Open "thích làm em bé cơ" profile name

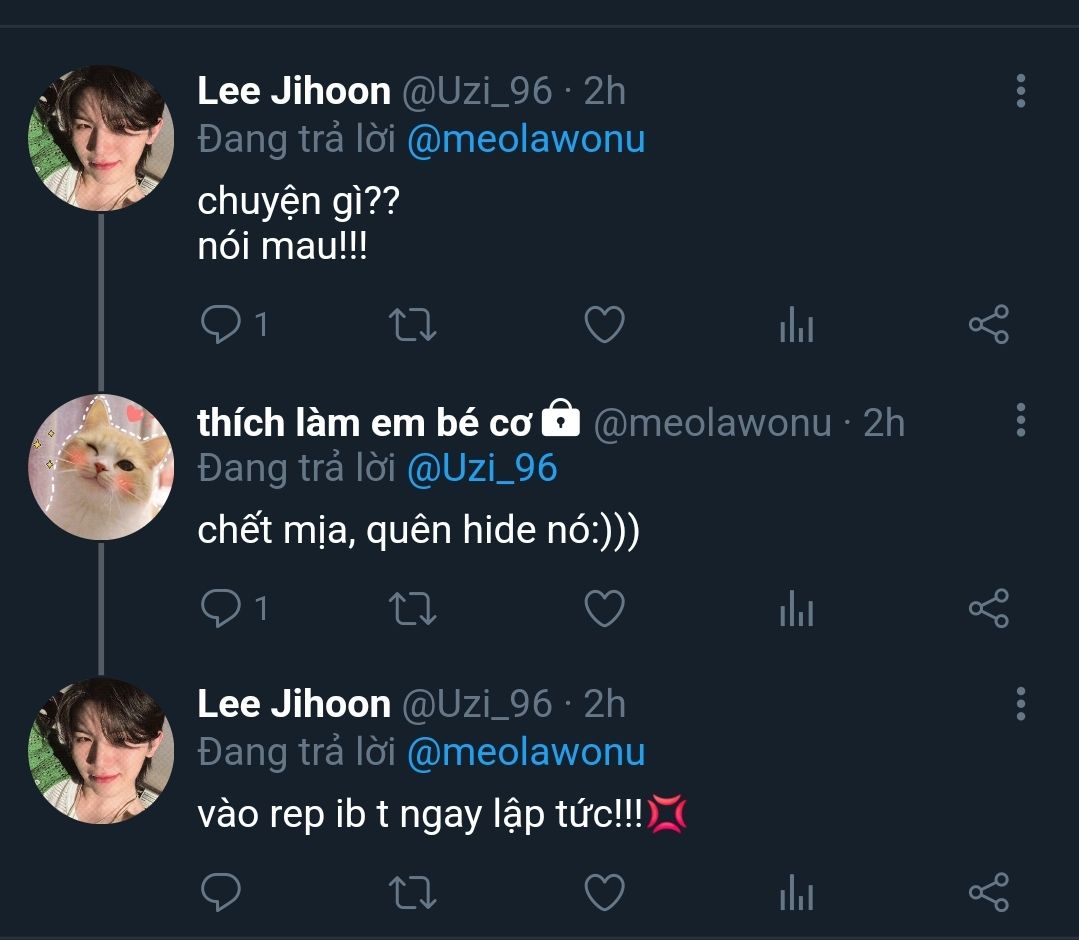pyautogui.click(x=365, y=423)
